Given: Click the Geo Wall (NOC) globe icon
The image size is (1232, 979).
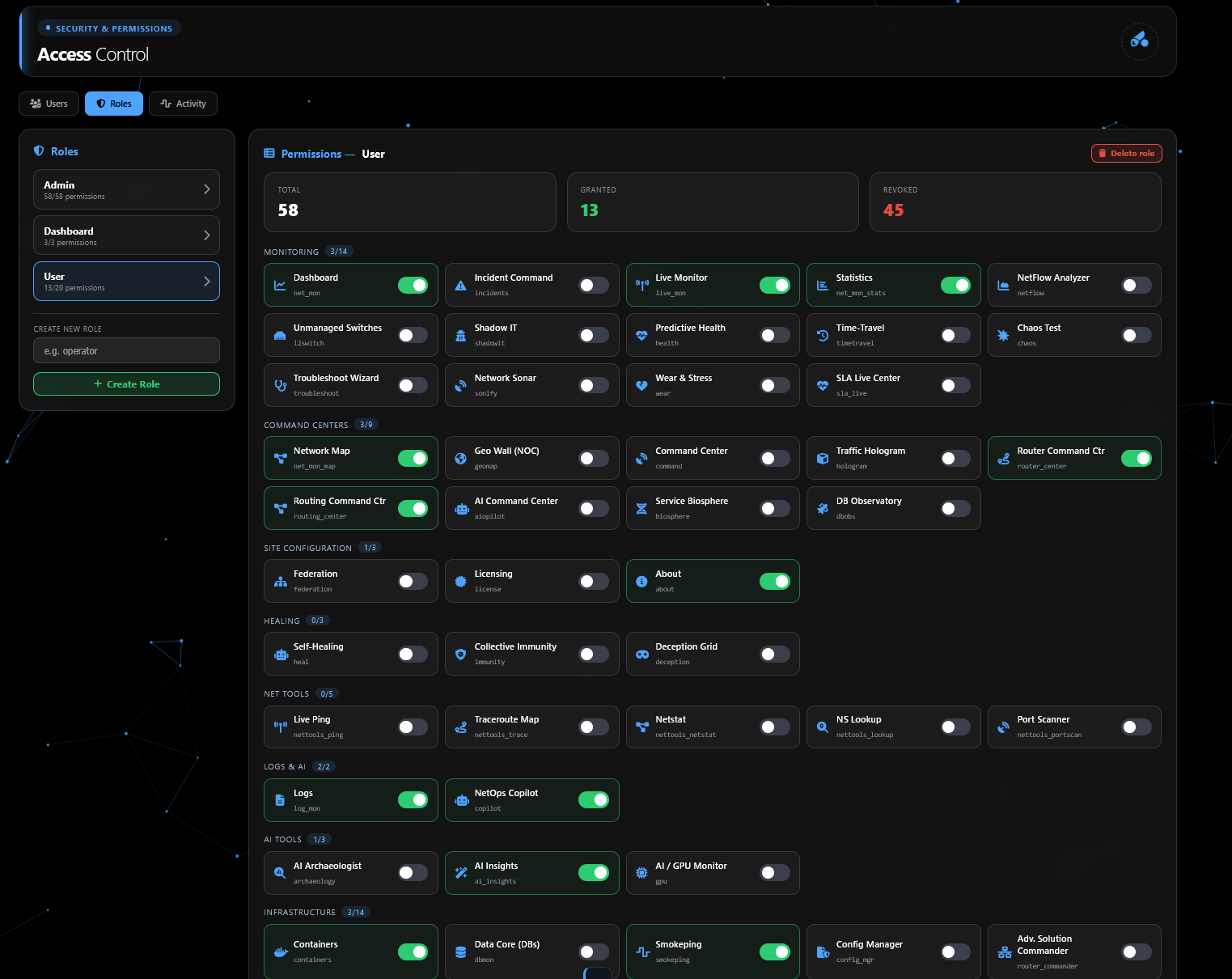Looking at the screenshot, I should click(x=460, y=459).
